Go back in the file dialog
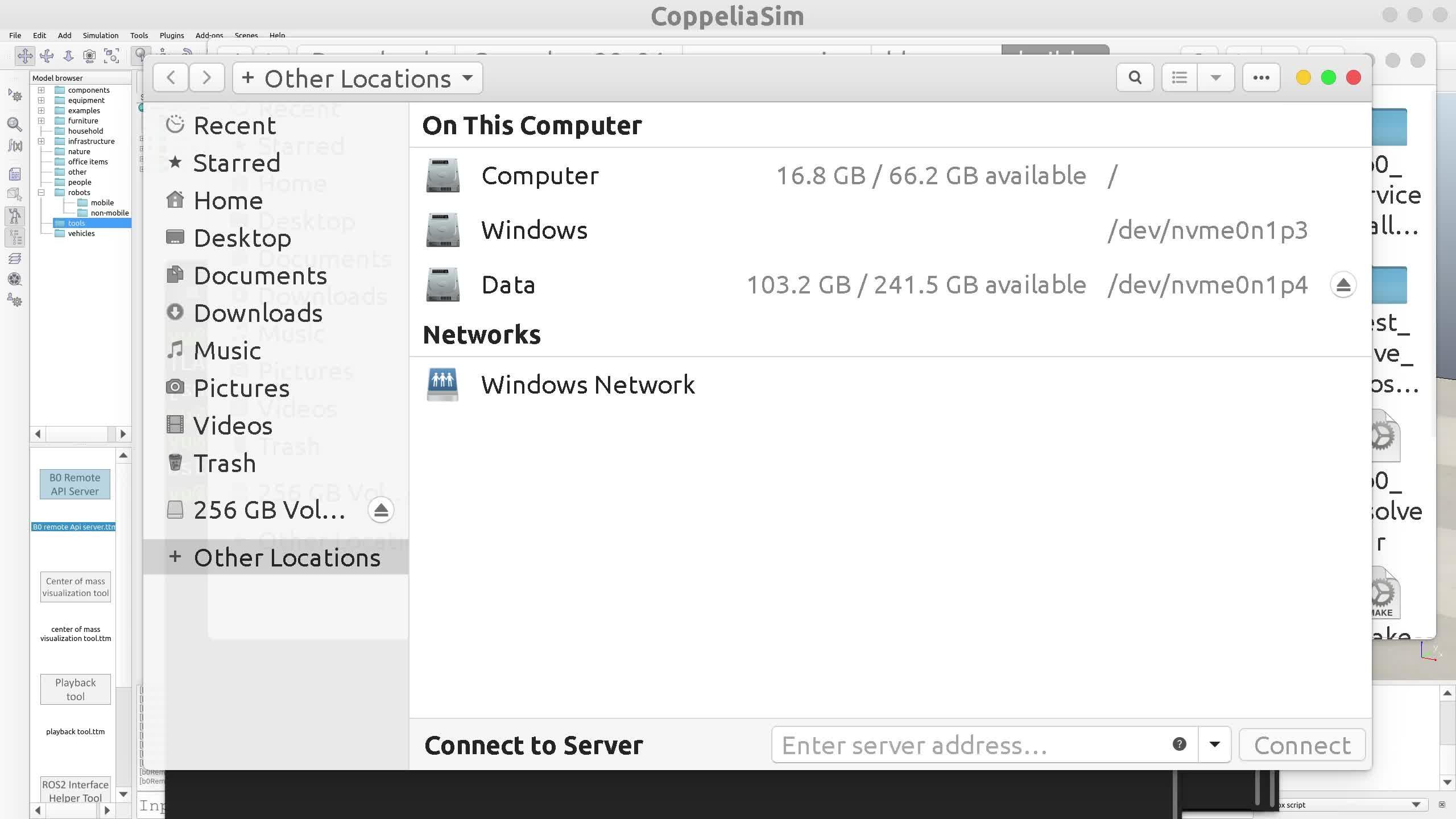The height and width of the screenshot is (819, 1456). coord(171,77)
